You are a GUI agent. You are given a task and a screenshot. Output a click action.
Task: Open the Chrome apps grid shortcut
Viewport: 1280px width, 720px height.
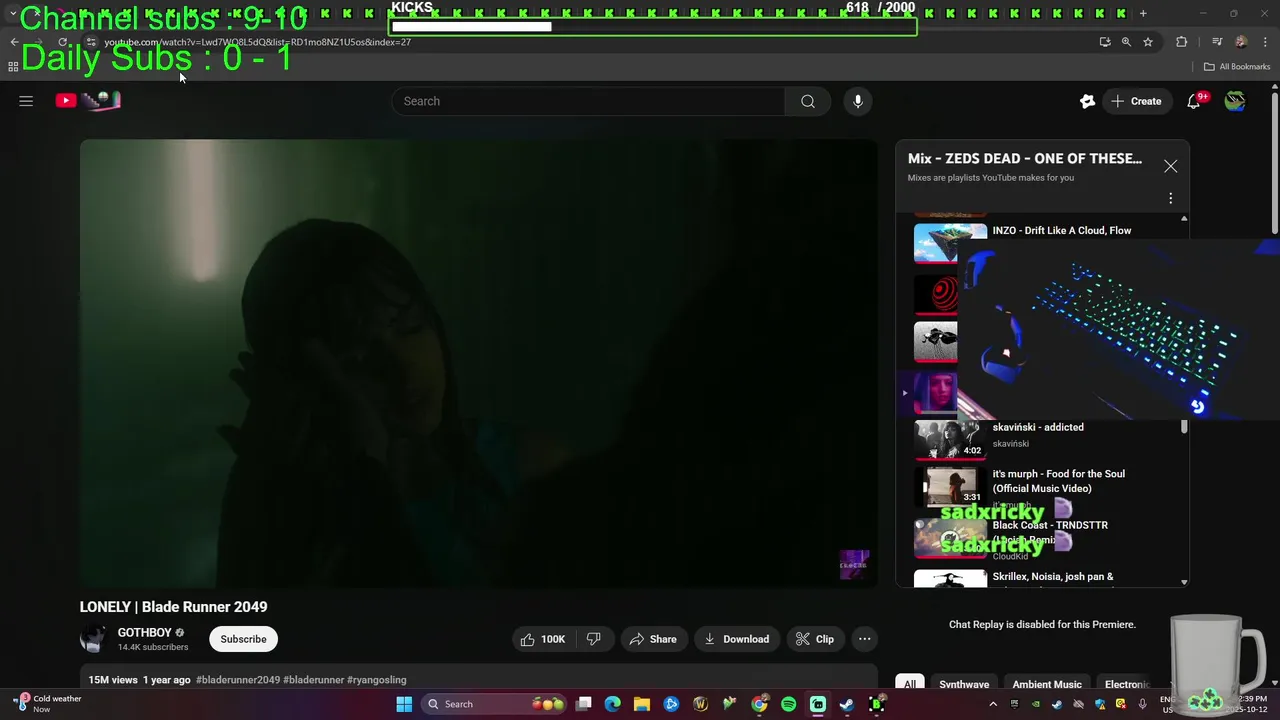13,67
